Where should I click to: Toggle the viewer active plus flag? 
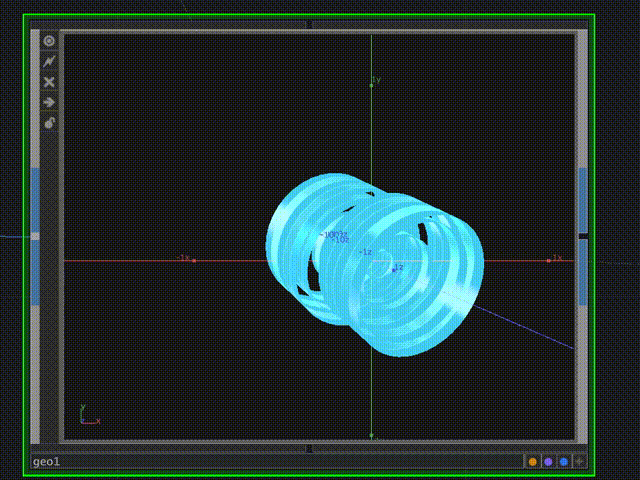(x=579, y=462)
